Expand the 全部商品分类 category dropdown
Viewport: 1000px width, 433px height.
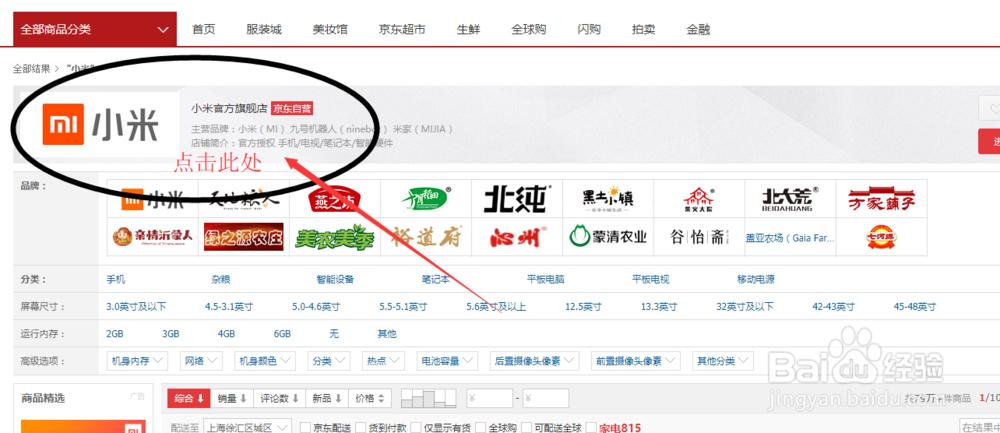click(95, 29)
